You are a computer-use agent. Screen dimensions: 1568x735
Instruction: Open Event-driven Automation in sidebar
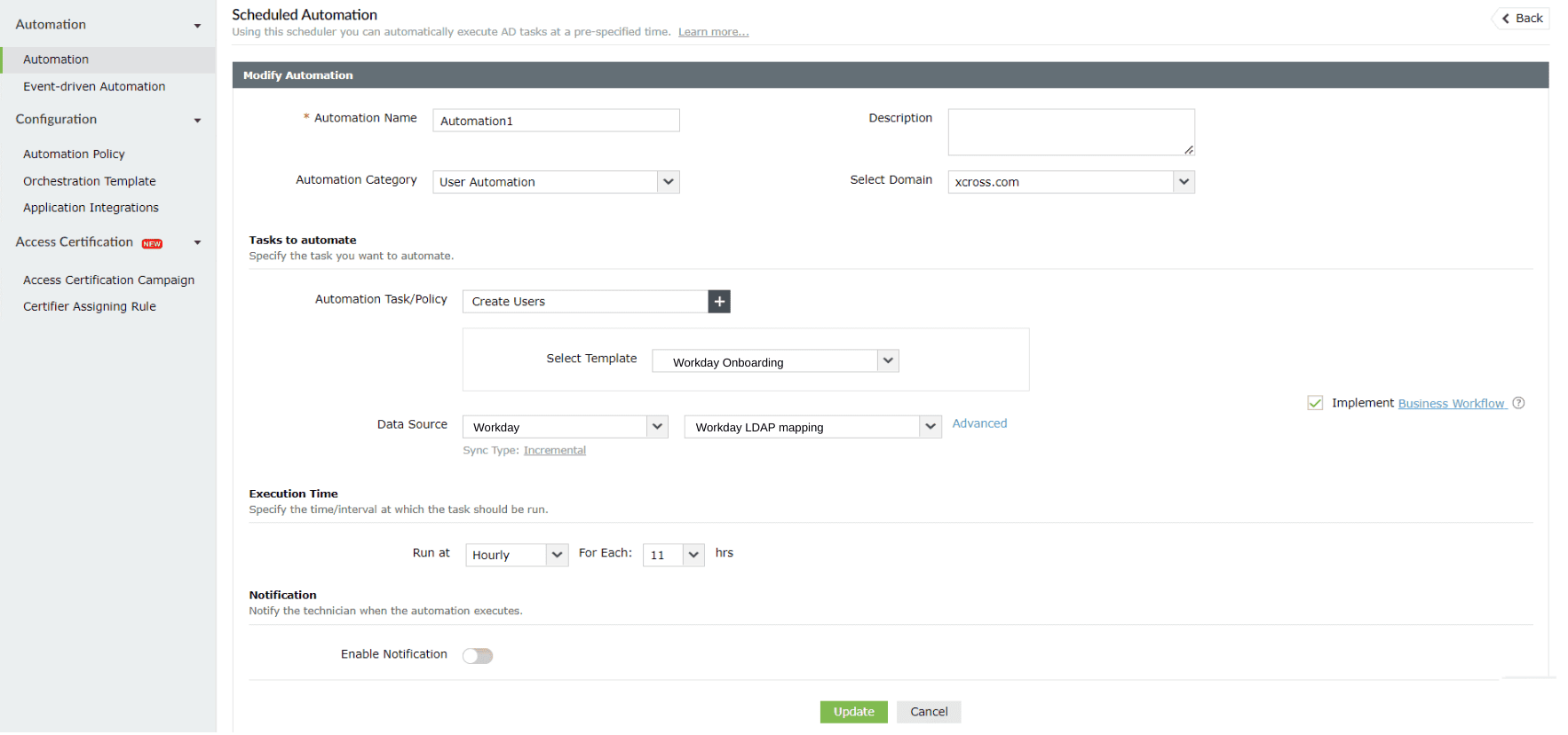tap(94, 87)
